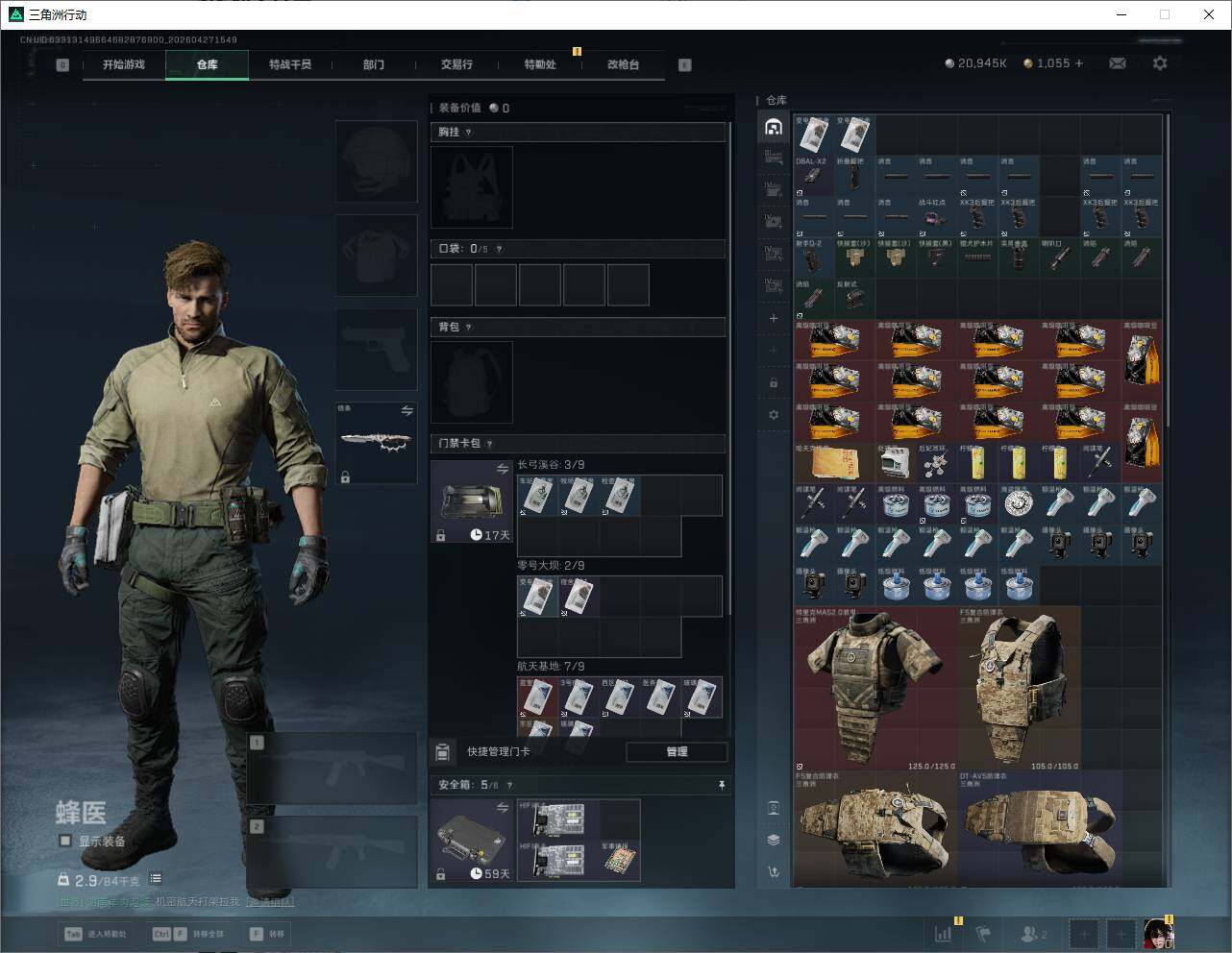1232x953 pixels.
Task: Select the empty pistol equipment slot
Action: pos(376,350)
